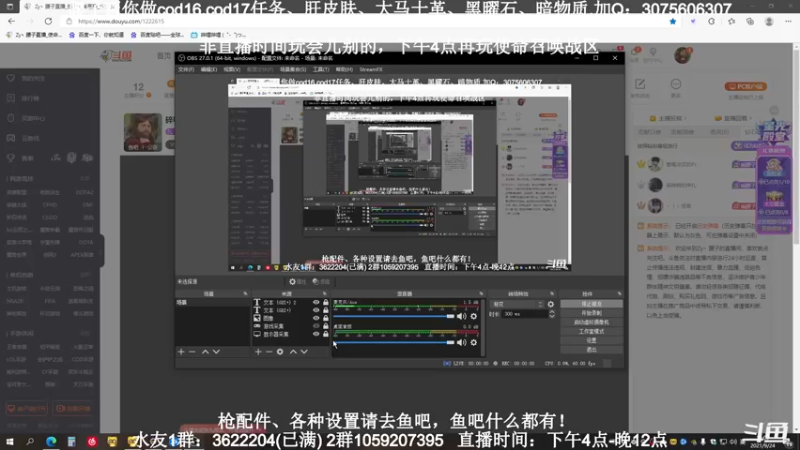Toggle visibility of 文本 (GDI+) source
This screenshot has height=450, width=800.
316,310
